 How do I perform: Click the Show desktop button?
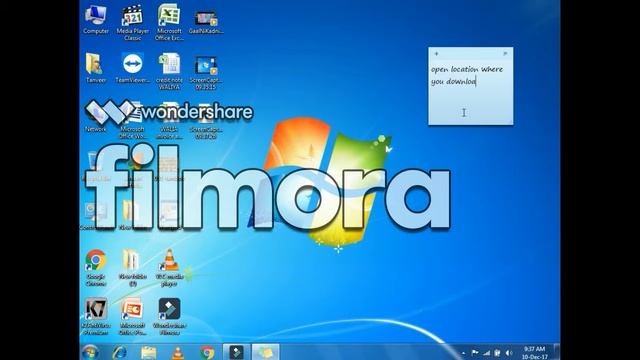click(x=557, y=352)
